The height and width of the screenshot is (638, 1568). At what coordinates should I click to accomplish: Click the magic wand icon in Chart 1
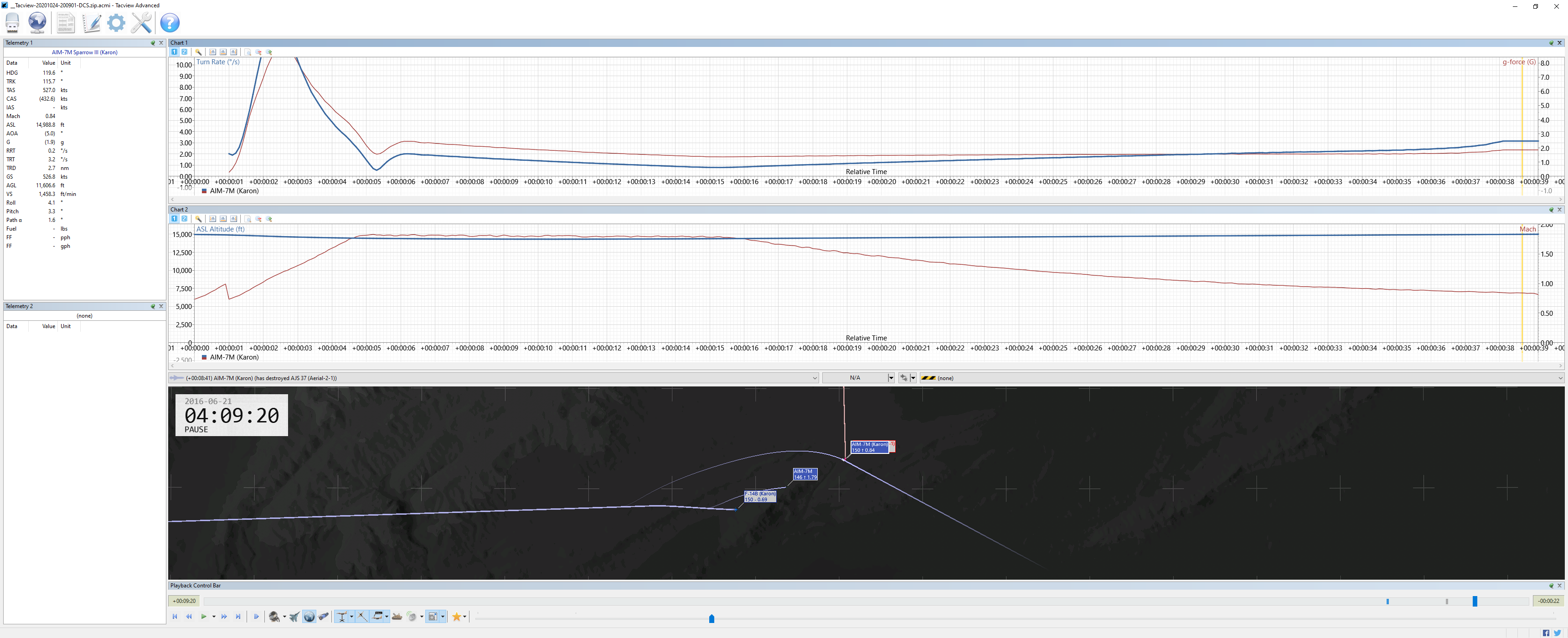(198, 52)
